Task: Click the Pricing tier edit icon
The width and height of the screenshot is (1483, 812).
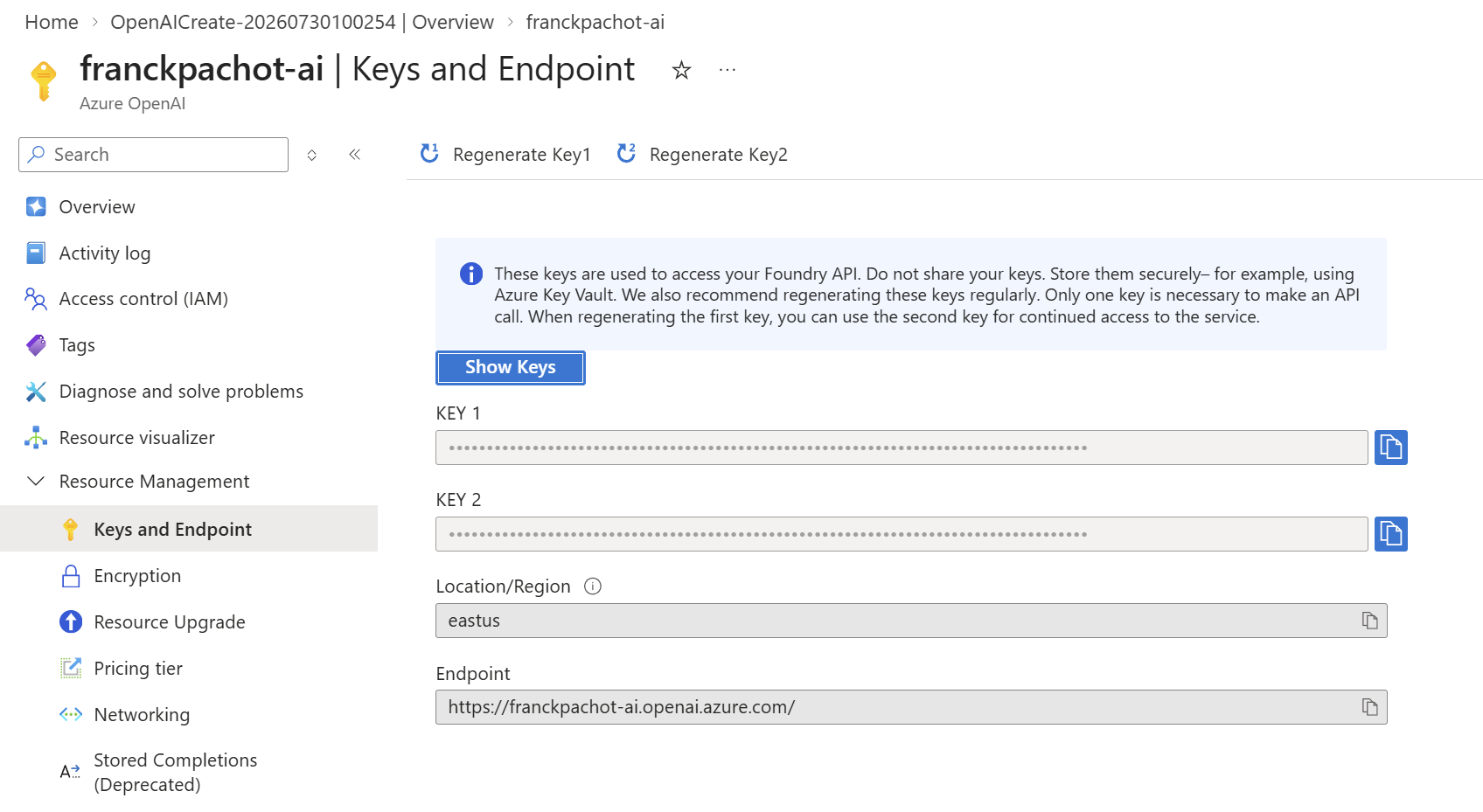Action: 71,669
